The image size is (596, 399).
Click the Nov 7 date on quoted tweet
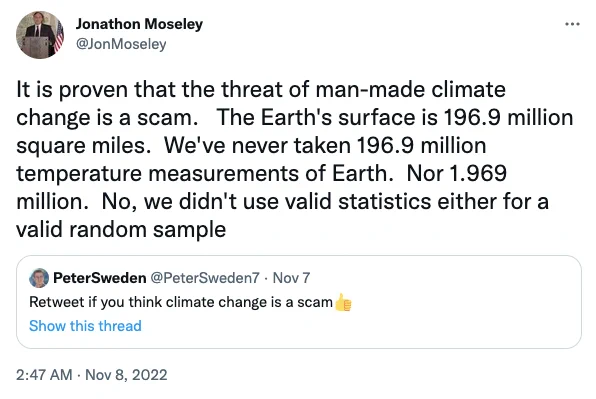pyautogui.click(x=291, y=278)
